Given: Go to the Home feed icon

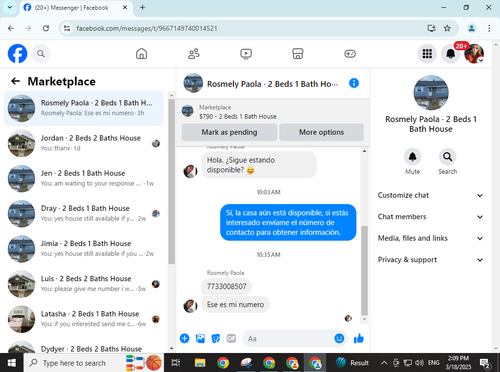Looking at the screenshot, I should coord(141,54).
